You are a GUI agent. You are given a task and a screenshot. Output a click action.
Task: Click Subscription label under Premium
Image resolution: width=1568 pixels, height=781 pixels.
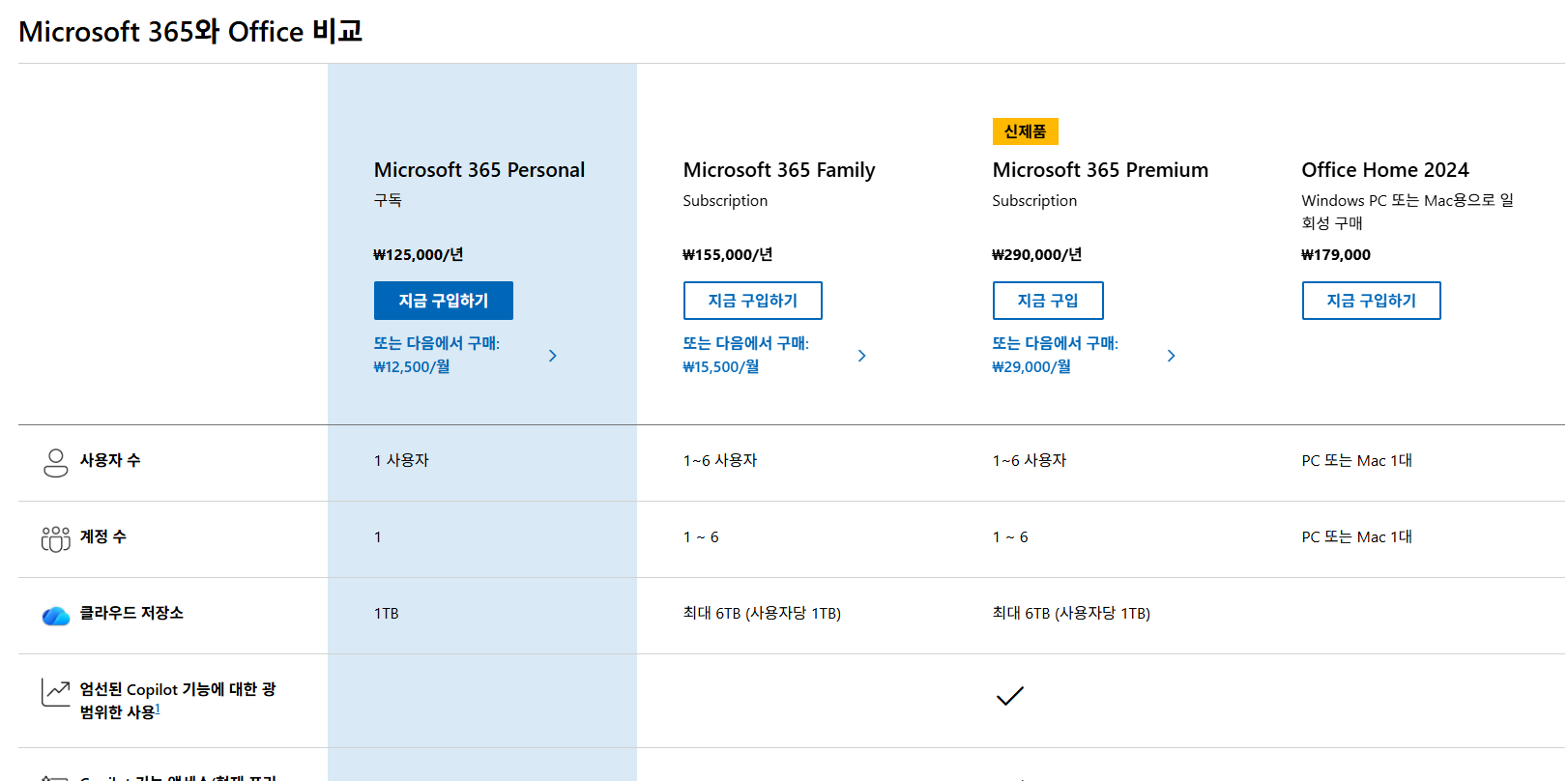point(1034,201)
